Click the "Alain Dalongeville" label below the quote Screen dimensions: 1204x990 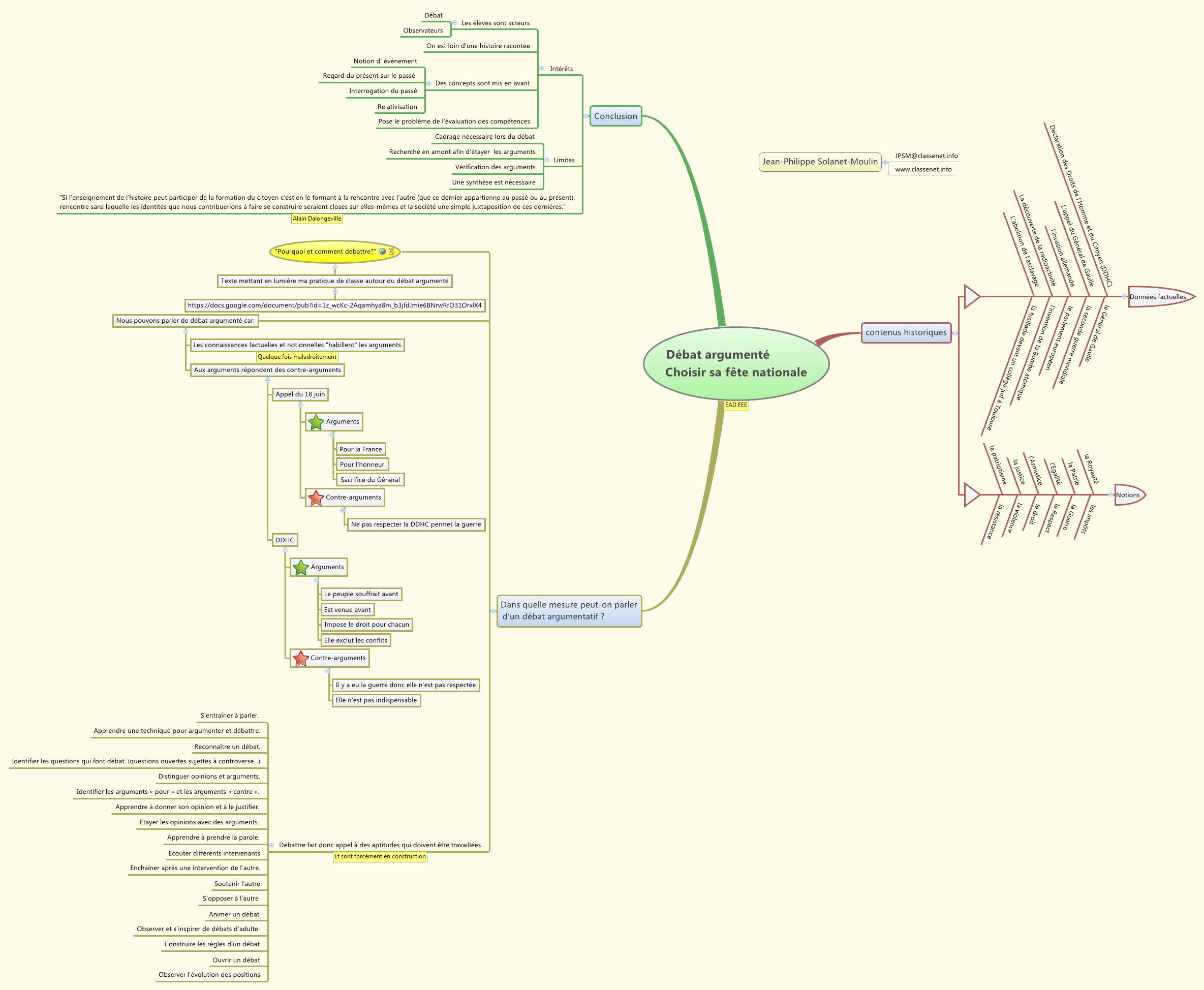[x=317, y=219]
